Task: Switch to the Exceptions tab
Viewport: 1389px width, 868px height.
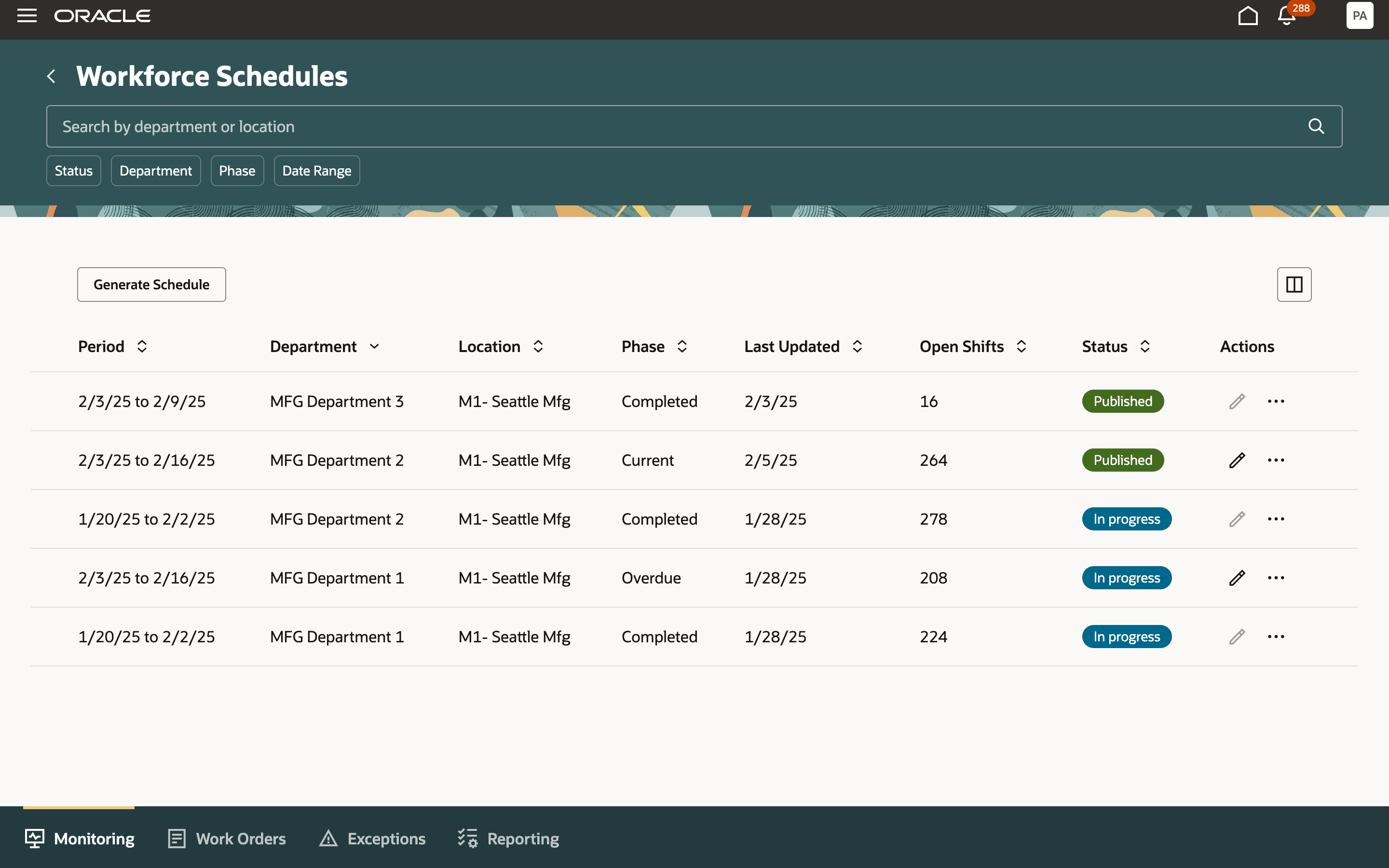Action: pos(372,839)
